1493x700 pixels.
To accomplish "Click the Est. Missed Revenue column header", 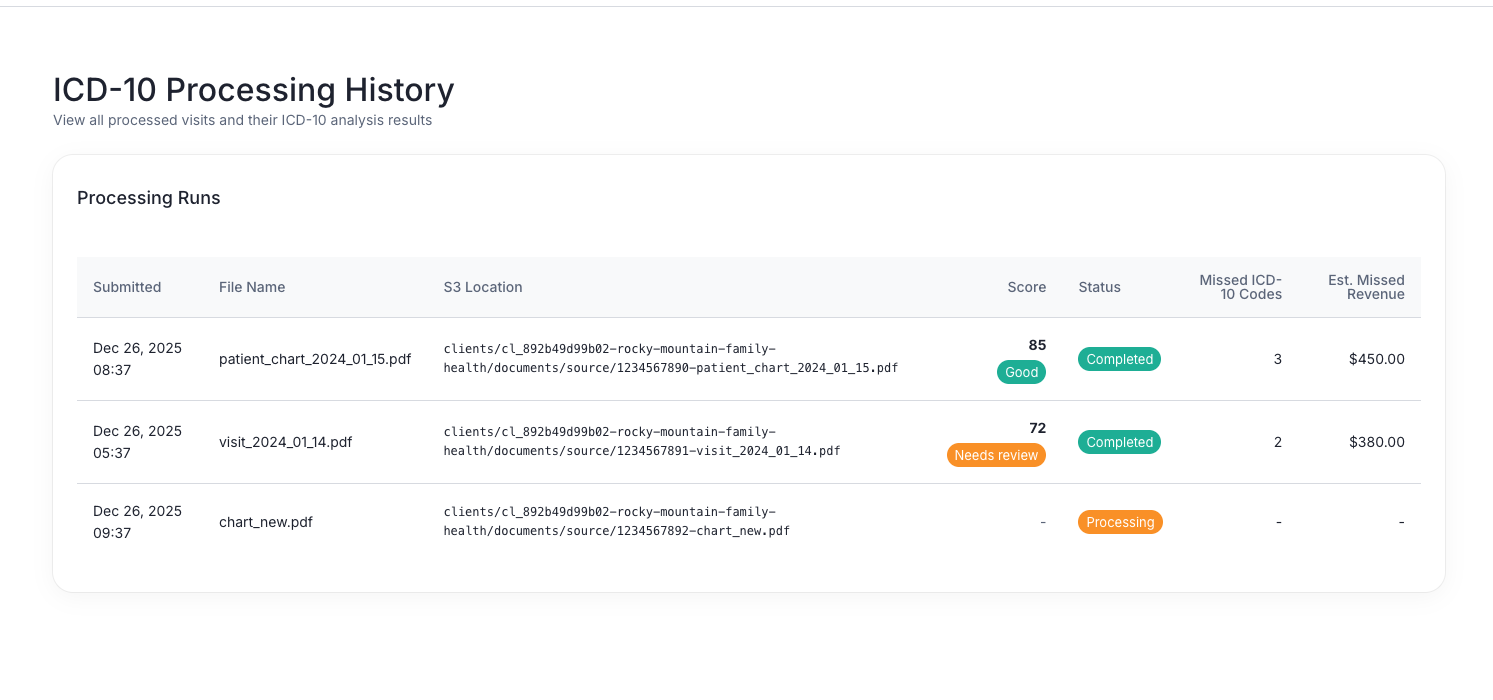I will (x=1366, y=287).
